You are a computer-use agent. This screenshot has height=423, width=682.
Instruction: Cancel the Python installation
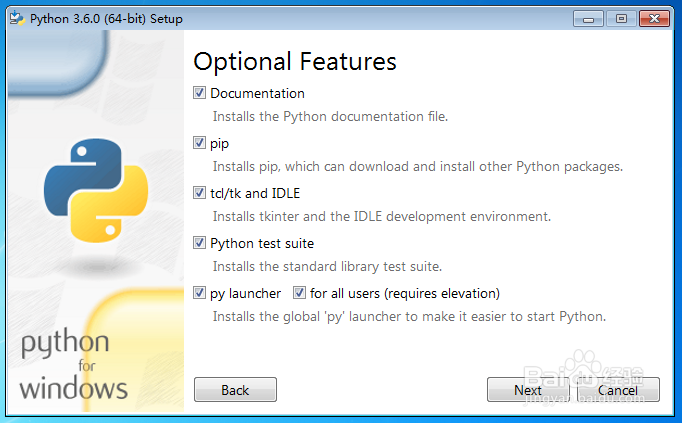tap(617, 390)
